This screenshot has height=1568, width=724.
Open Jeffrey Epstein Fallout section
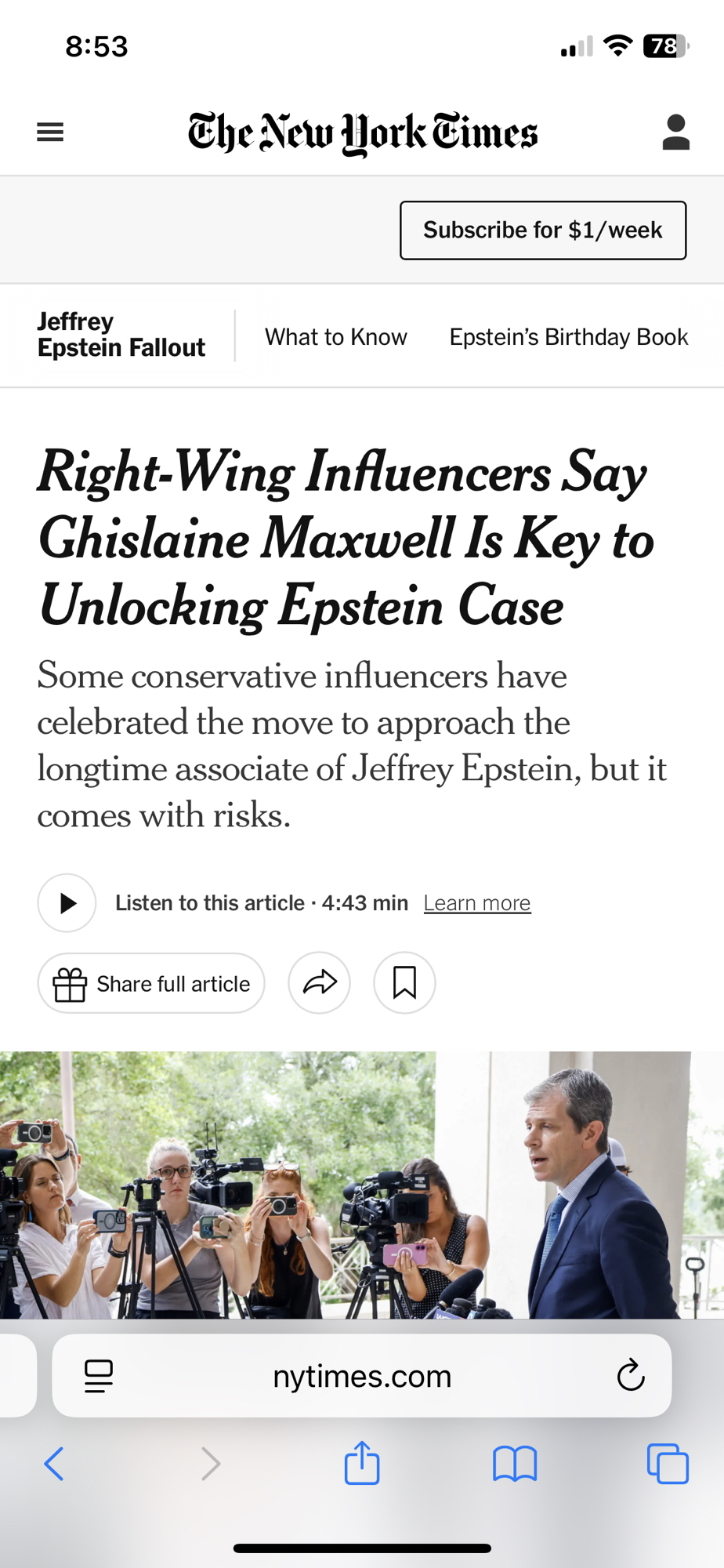pyautogui.click(x=121, y=335)
